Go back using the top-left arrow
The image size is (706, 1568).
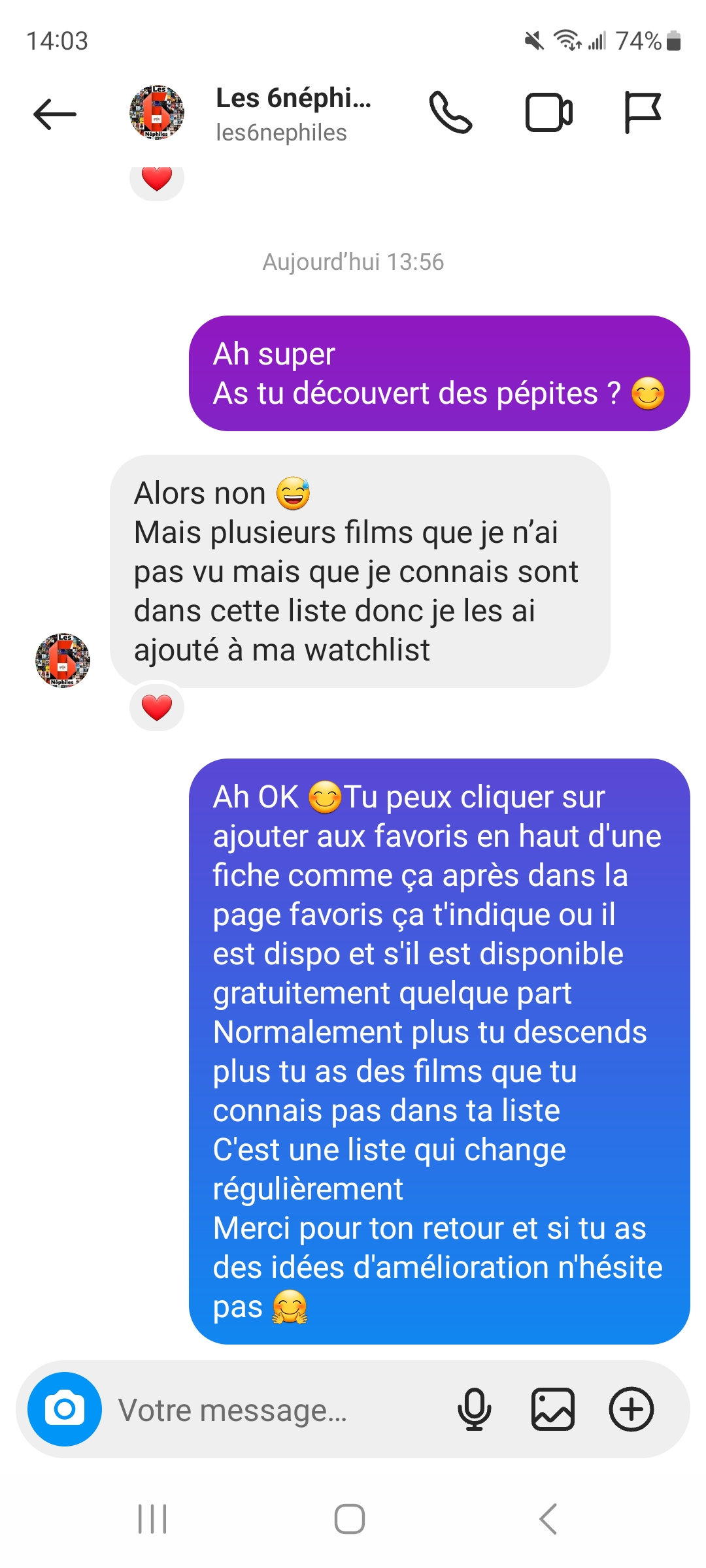[55, 114]
